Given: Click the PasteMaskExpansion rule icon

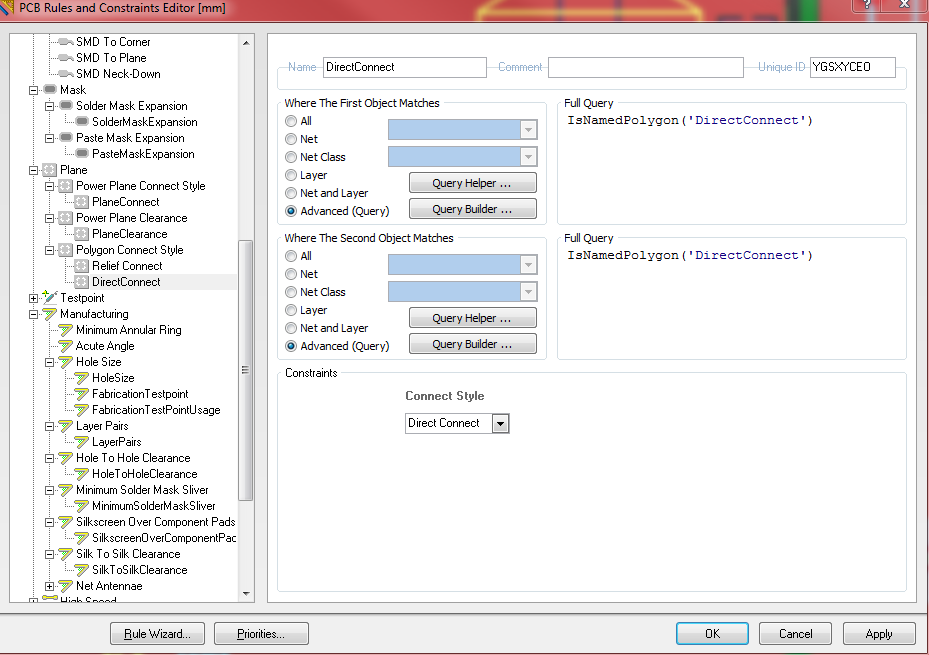Looking at the screenshot, I should pyautogui.click(x=82, y=153).
